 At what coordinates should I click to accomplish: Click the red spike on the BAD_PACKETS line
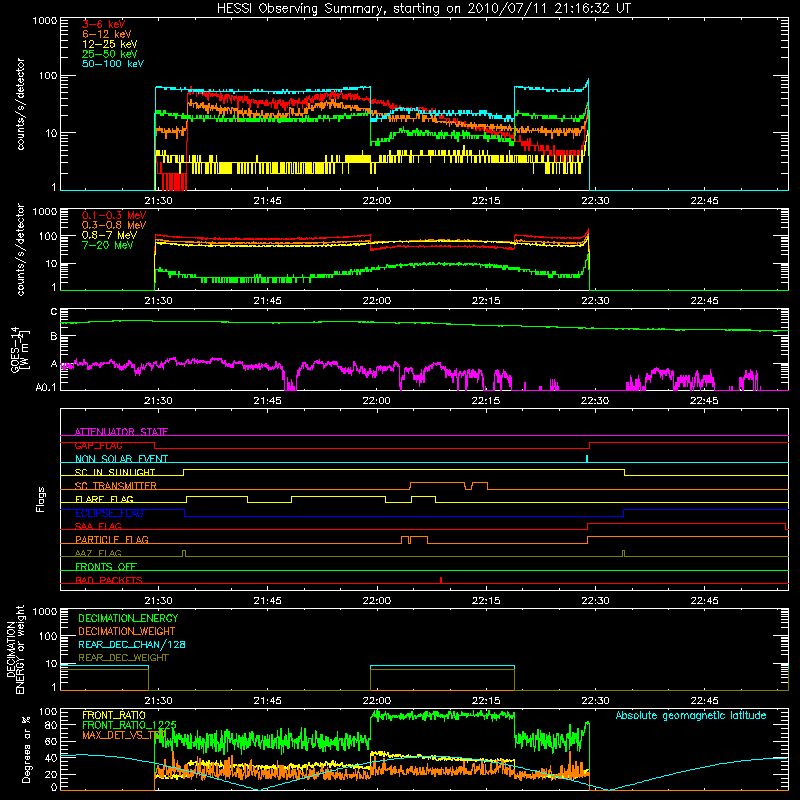coord(441,580)
